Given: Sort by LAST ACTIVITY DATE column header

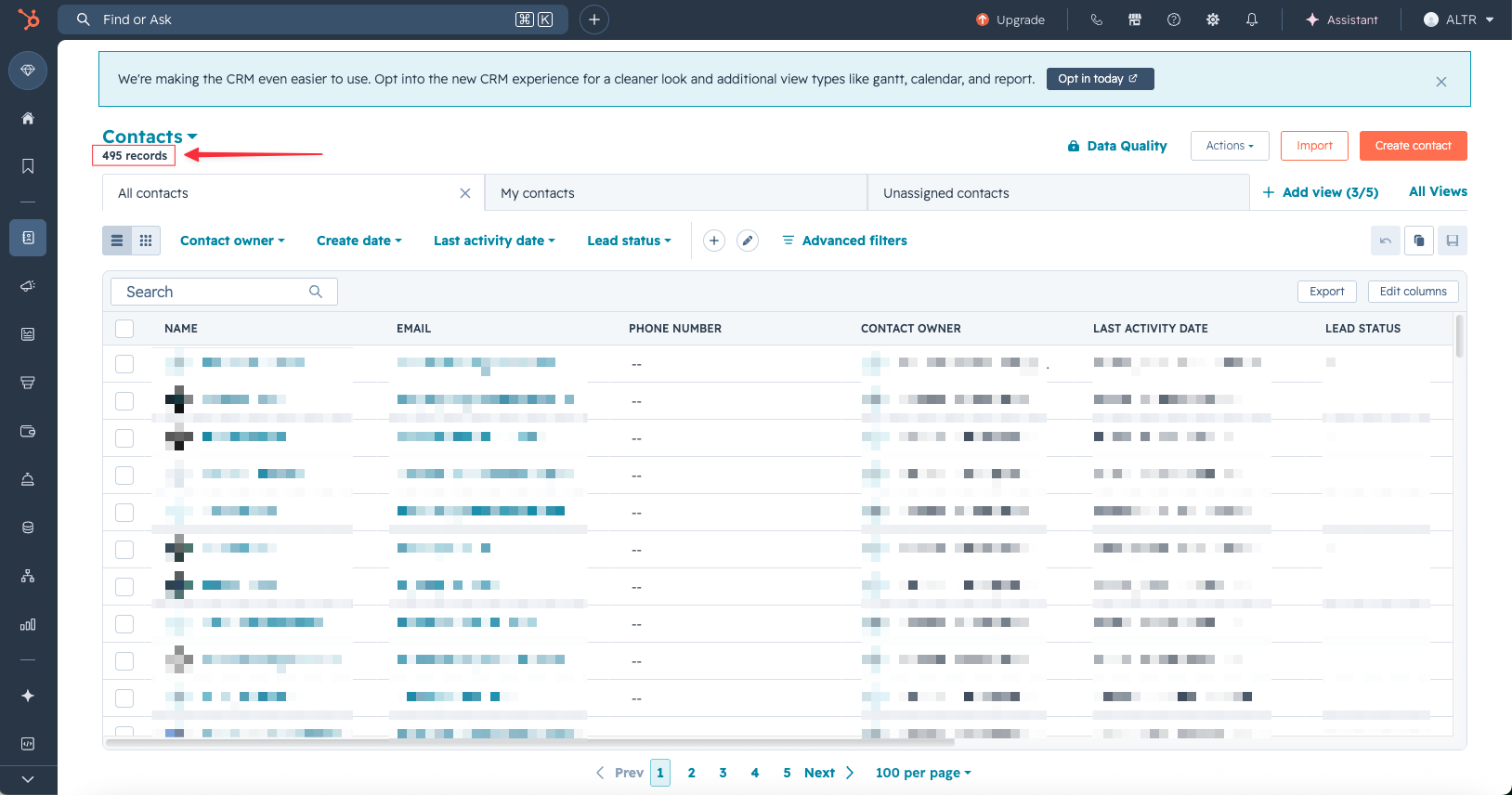Looking at the screenshot, I should [x=1151, y=328].
